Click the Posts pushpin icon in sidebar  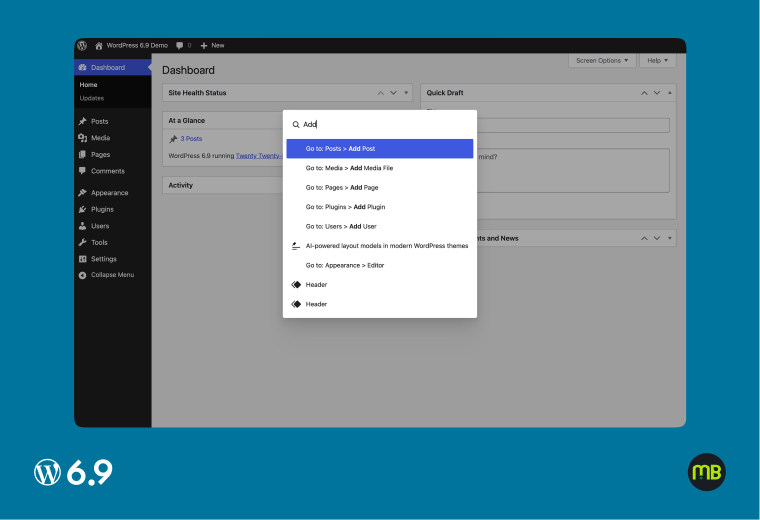(82, 121)
